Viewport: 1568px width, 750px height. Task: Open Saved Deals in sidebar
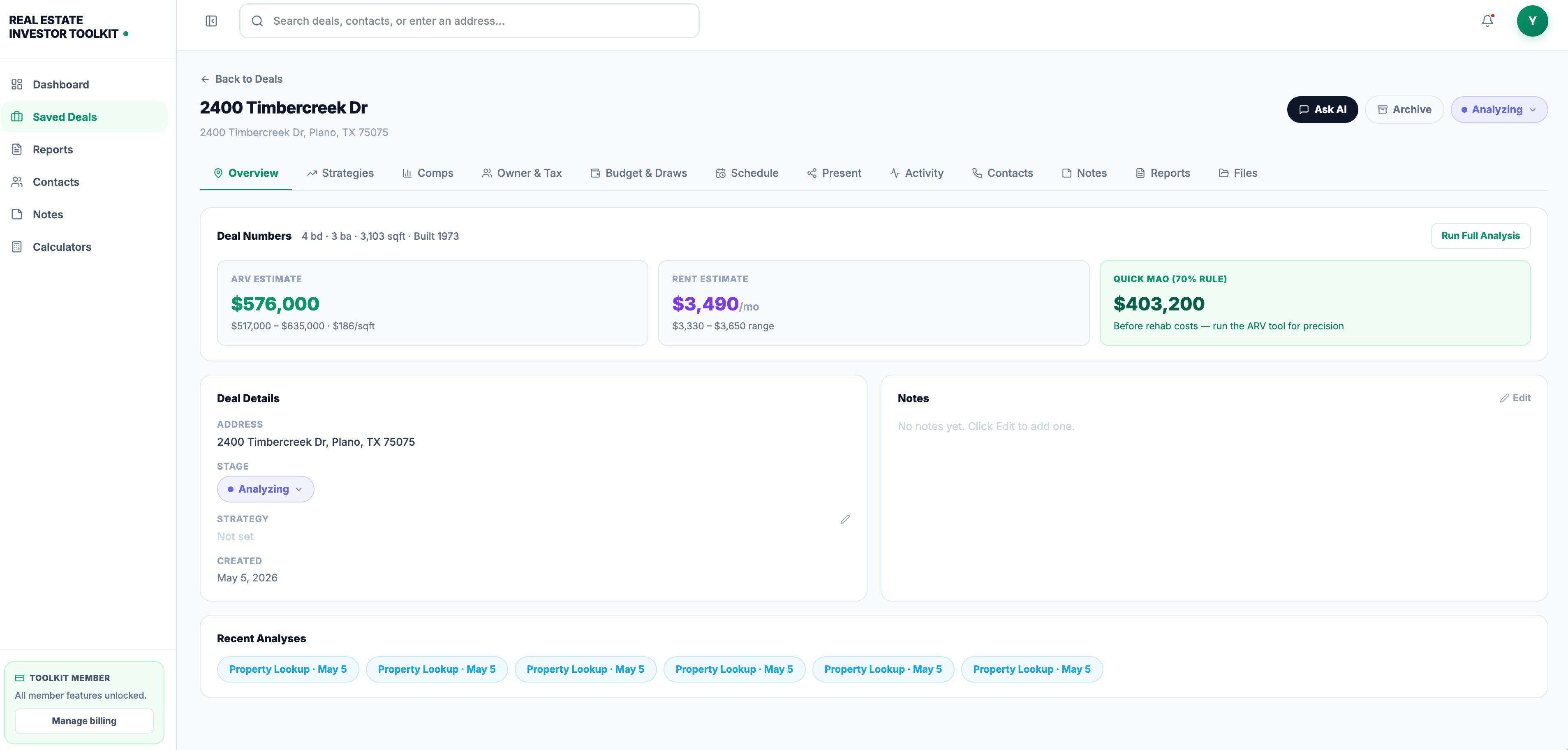85,117
